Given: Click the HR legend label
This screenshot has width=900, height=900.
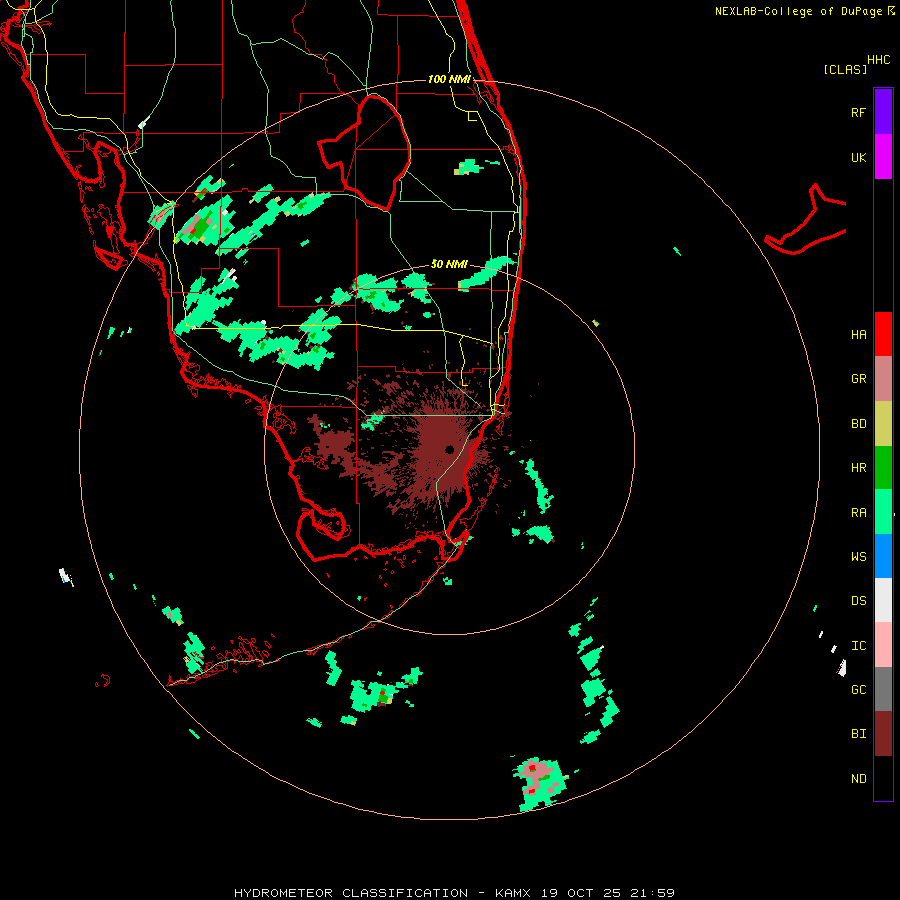Looking at the screenshot, I should click(858, 468).
